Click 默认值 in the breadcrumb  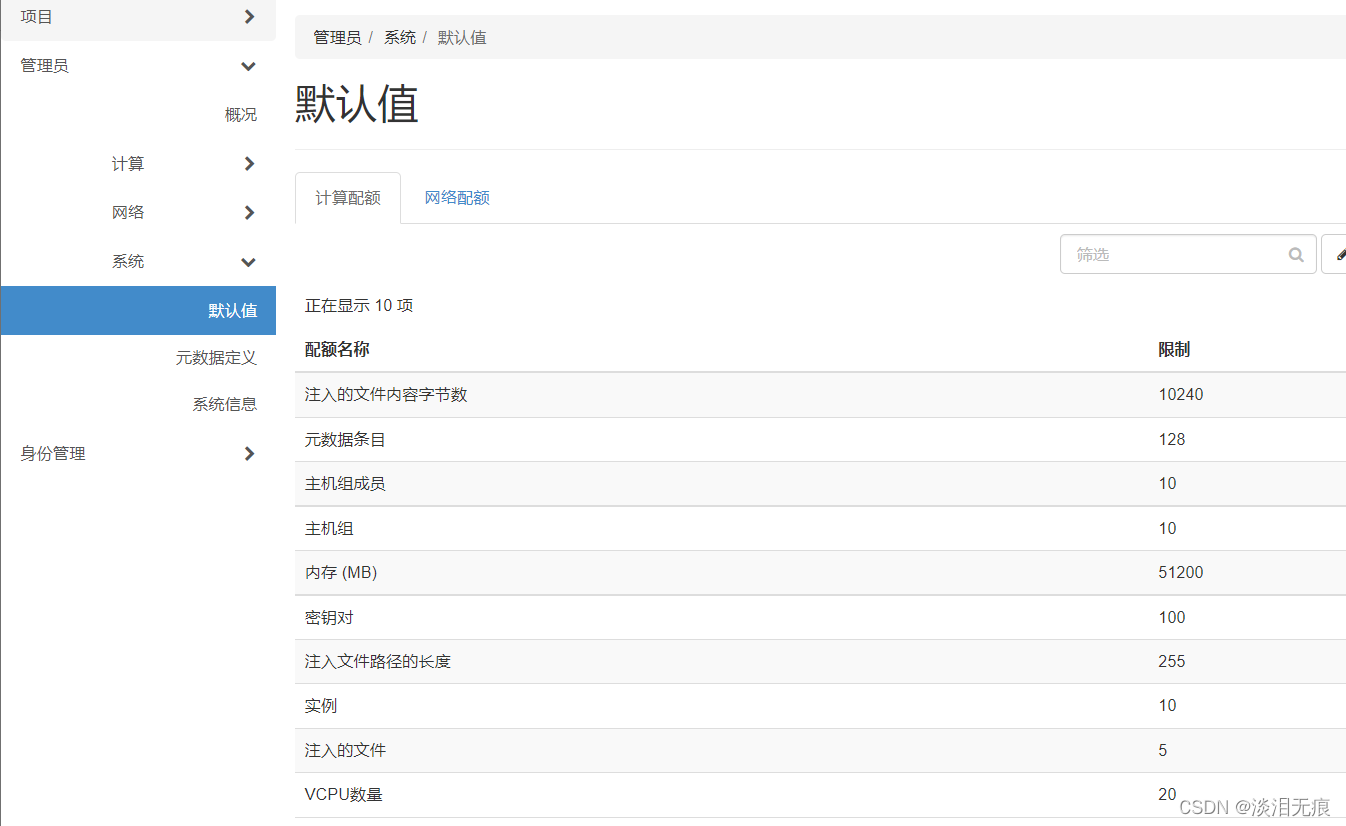pos(462,37)
